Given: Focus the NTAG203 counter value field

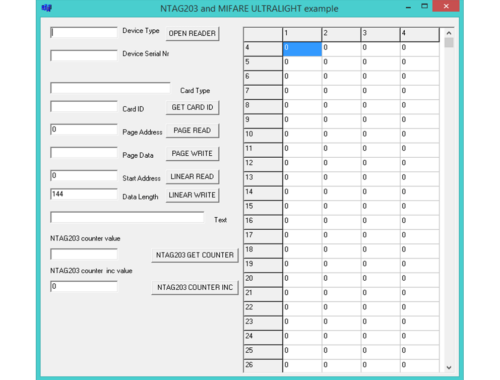Looking at the screenshot, I should click(x=84, y=254).
